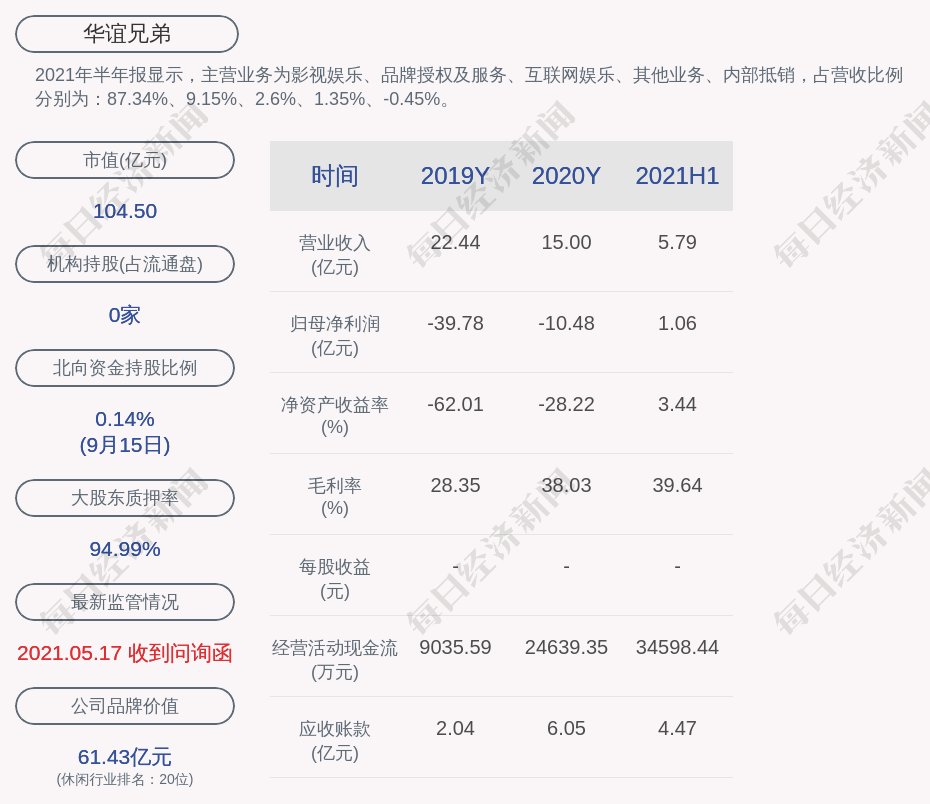
Task: Select the 94.99% pledge rate value
Action: coord(125,549)
